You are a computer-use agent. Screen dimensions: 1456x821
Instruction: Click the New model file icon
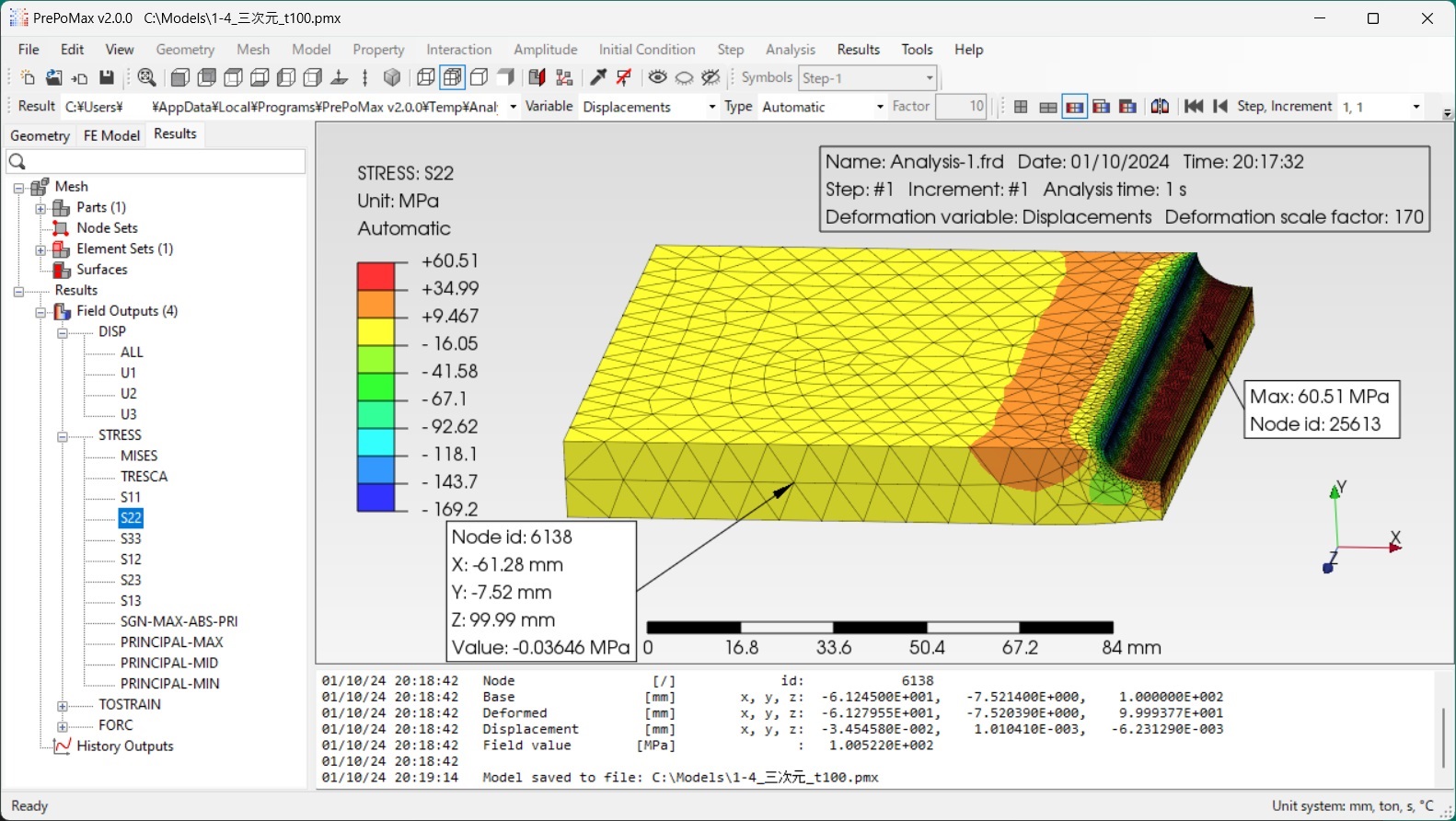coord(28,77)
